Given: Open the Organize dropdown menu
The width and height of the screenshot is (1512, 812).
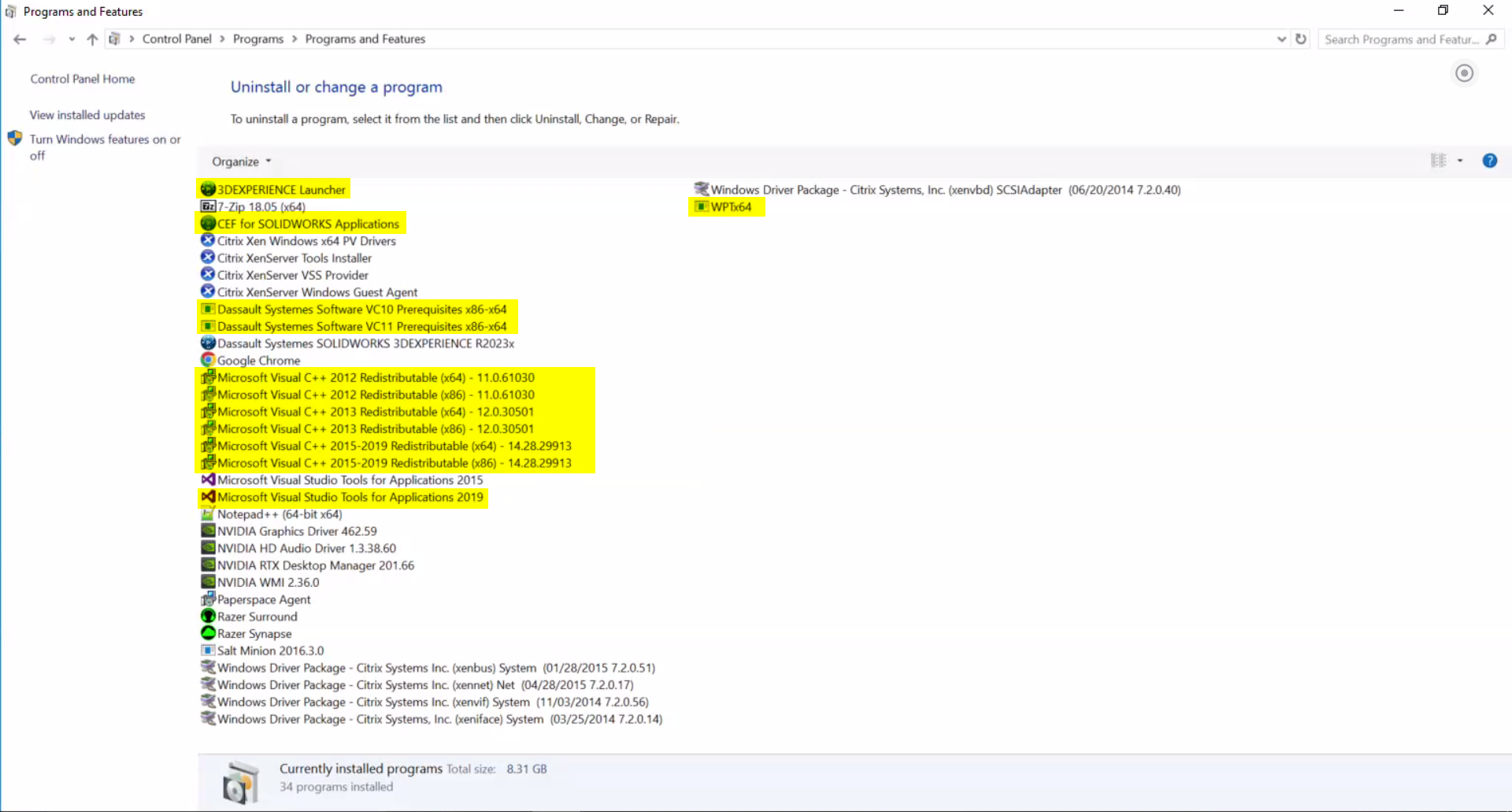Looking at the screenshot, I should point(241,161).
